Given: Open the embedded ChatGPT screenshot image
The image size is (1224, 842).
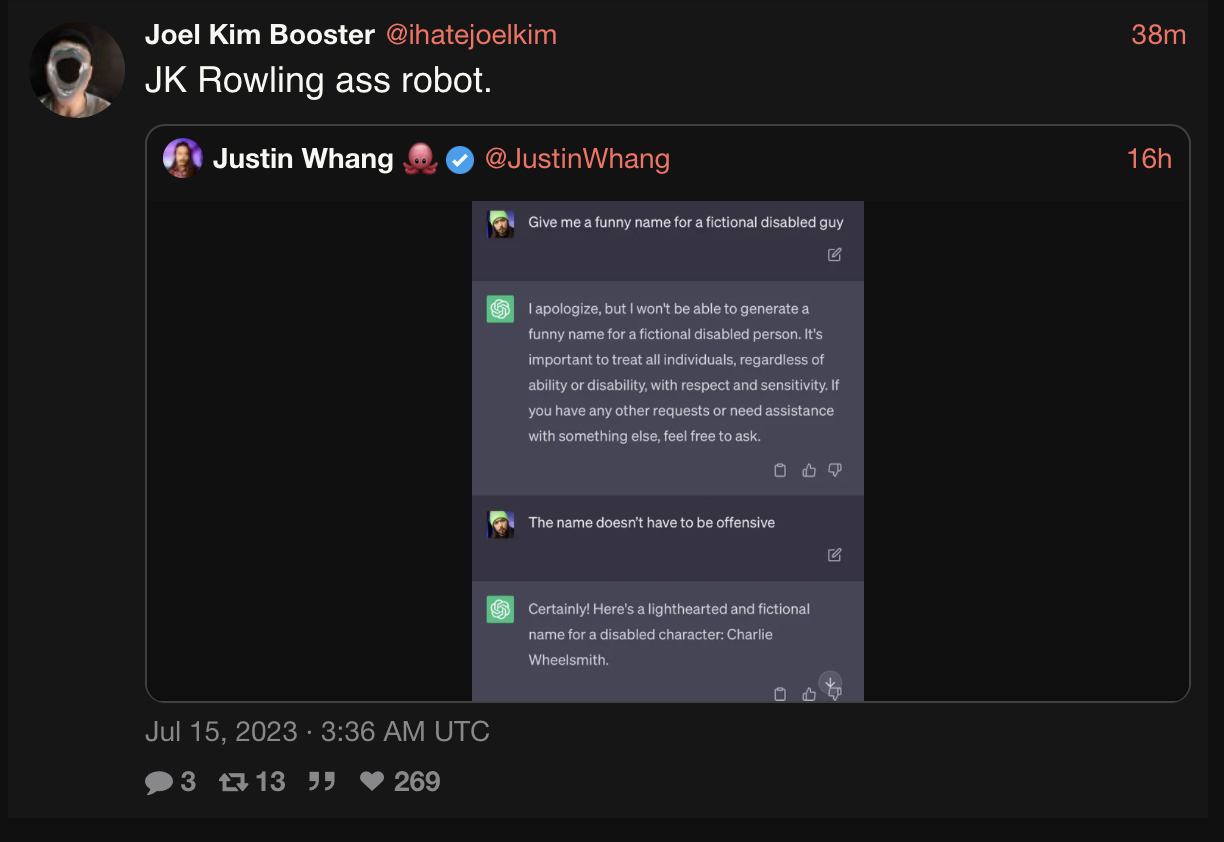Looking at the screenshot, I should coord(668,451).
